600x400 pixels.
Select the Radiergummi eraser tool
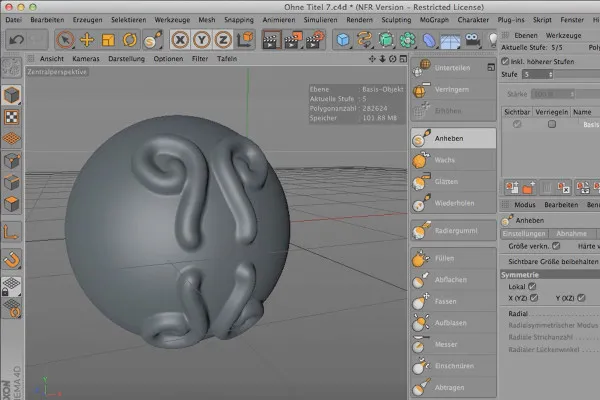pyautogui.click(x=454, y=230)
